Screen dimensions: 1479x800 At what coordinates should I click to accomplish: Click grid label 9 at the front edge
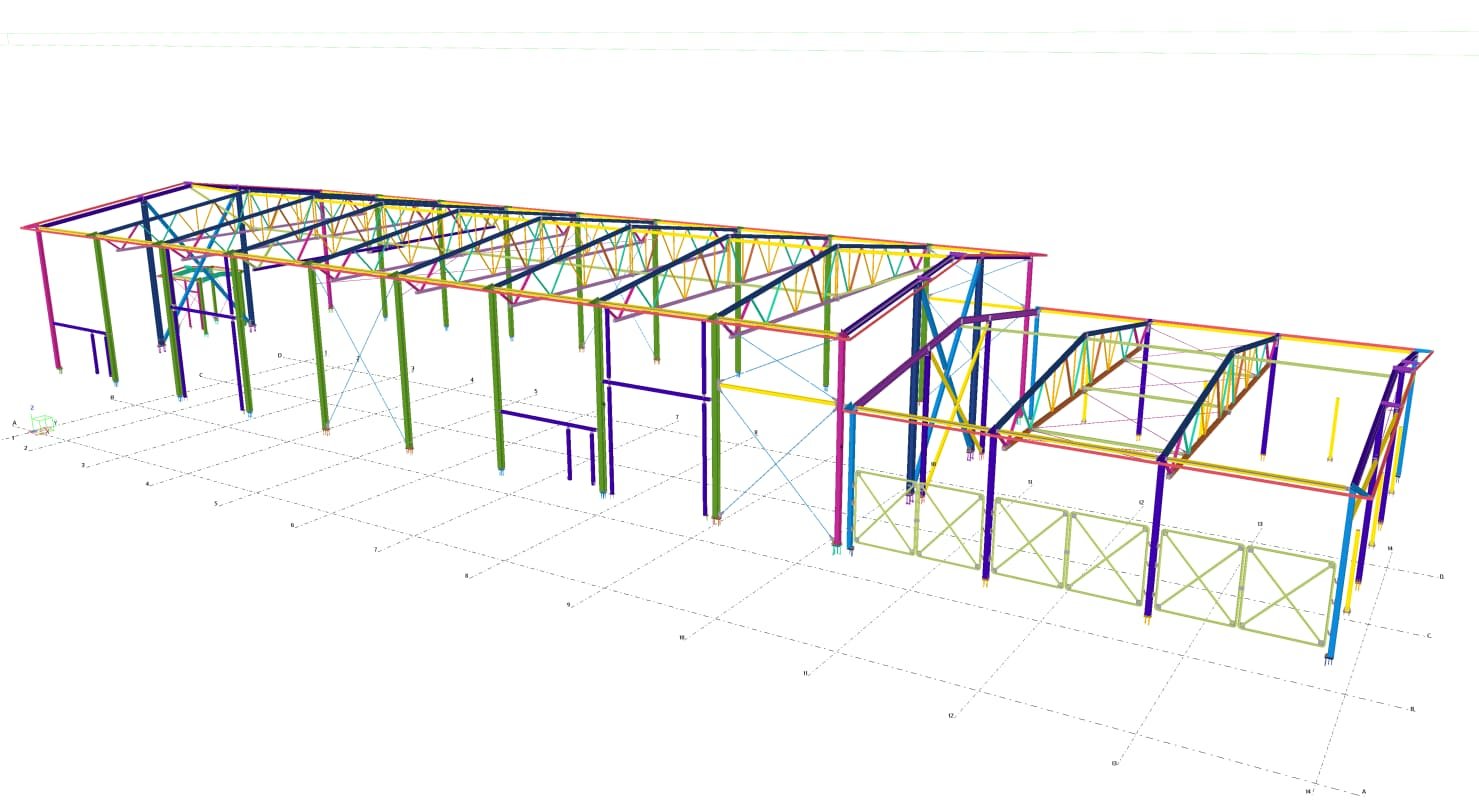point(568,604)
